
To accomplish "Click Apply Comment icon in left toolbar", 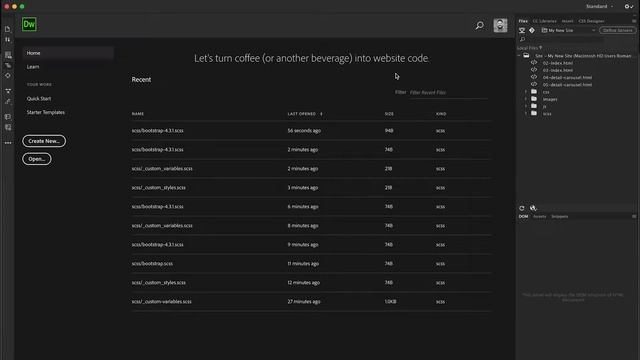I will [8, 117].
